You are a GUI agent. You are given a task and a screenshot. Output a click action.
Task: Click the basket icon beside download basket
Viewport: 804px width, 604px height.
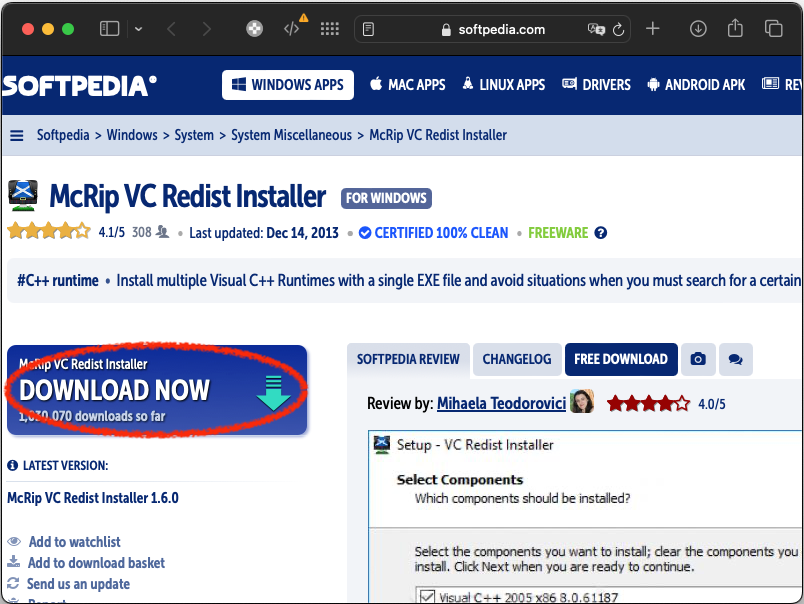[x=14, y=561]
